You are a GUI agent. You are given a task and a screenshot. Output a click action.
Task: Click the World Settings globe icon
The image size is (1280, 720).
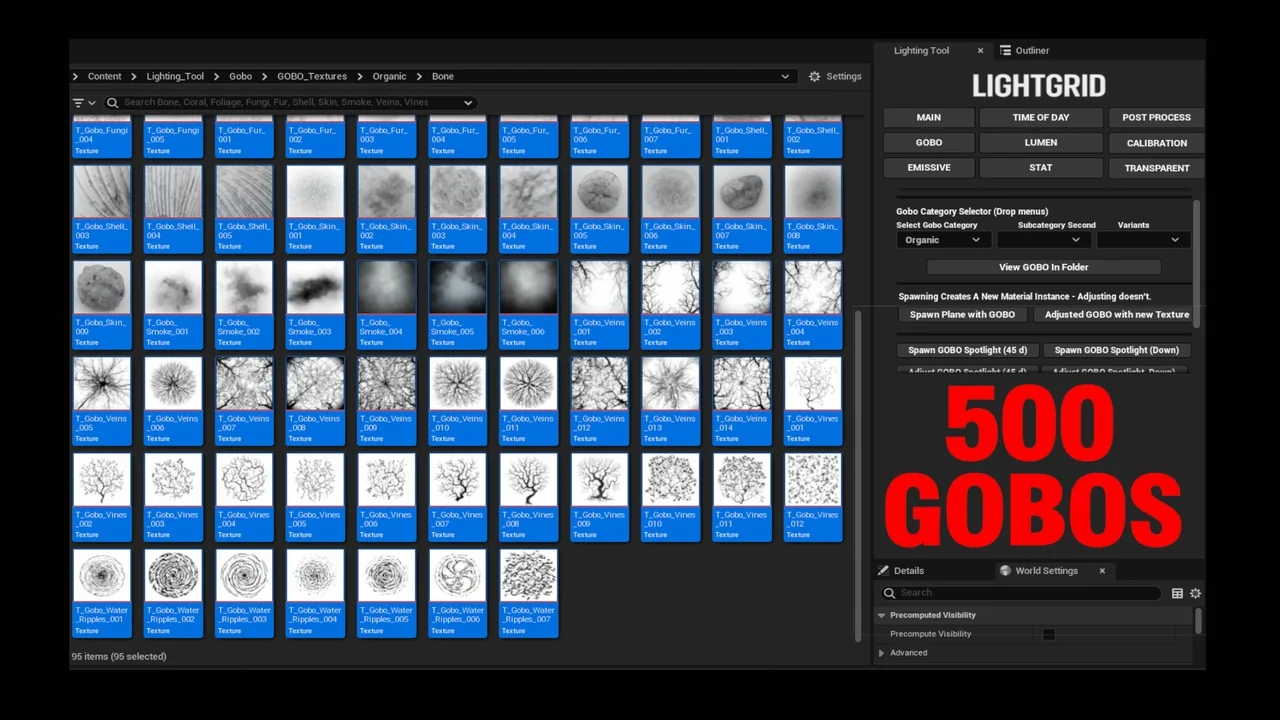1005,570
